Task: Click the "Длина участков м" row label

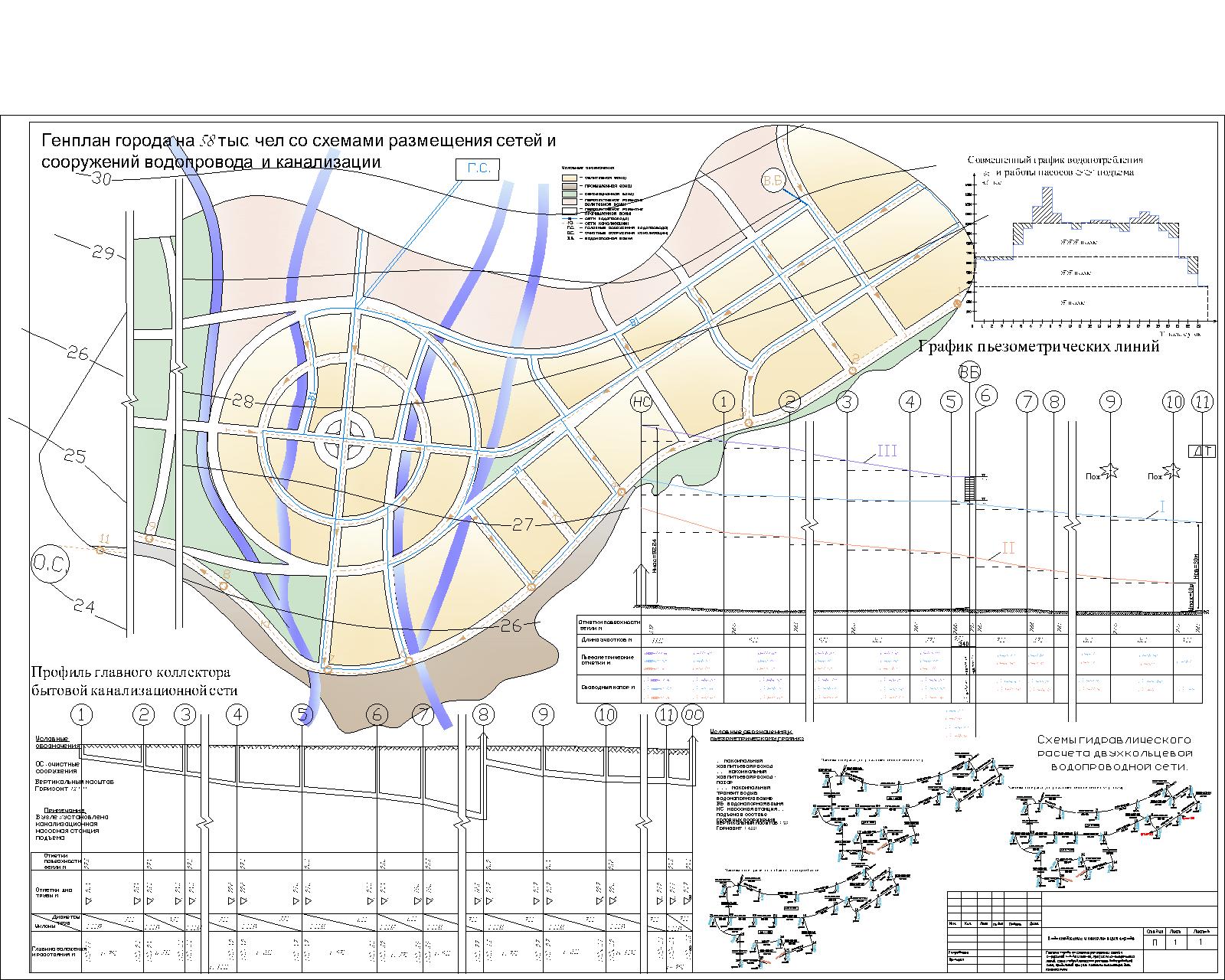Action: pos(606,639)
